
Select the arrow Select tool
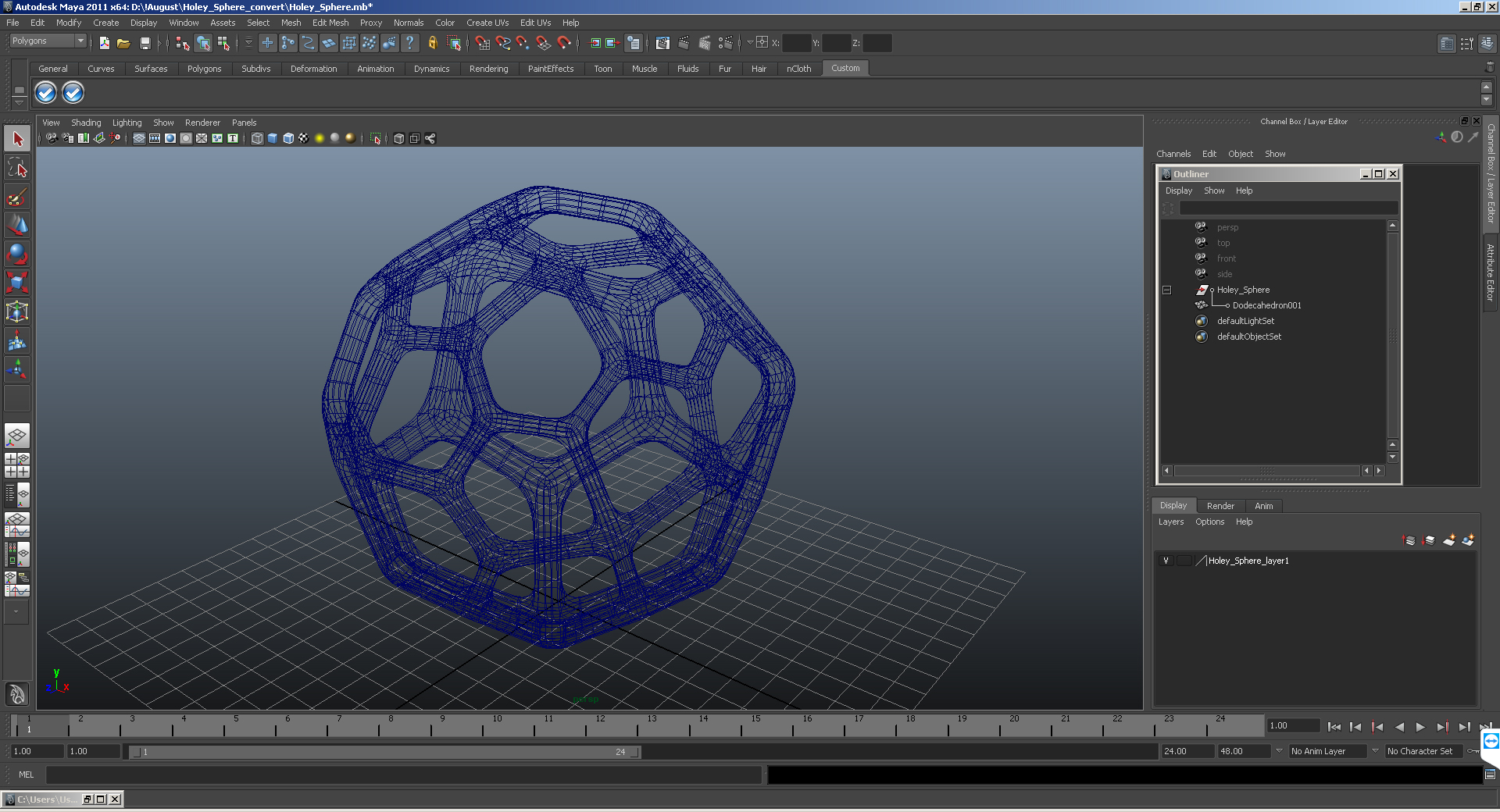(x=17, y=139)
